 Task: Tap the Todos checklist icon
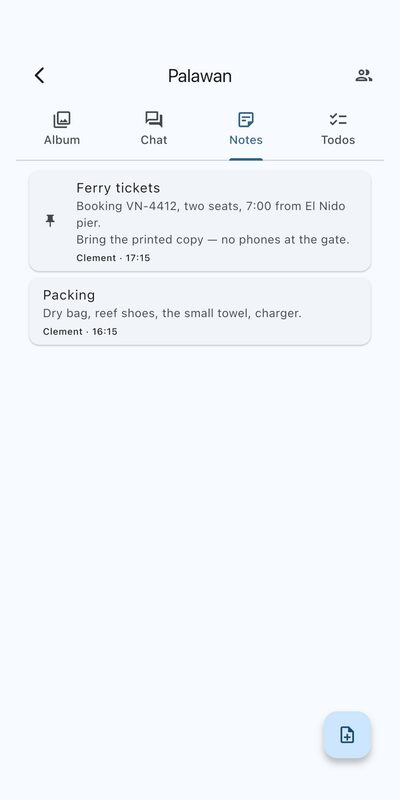[x=338, y=120]
